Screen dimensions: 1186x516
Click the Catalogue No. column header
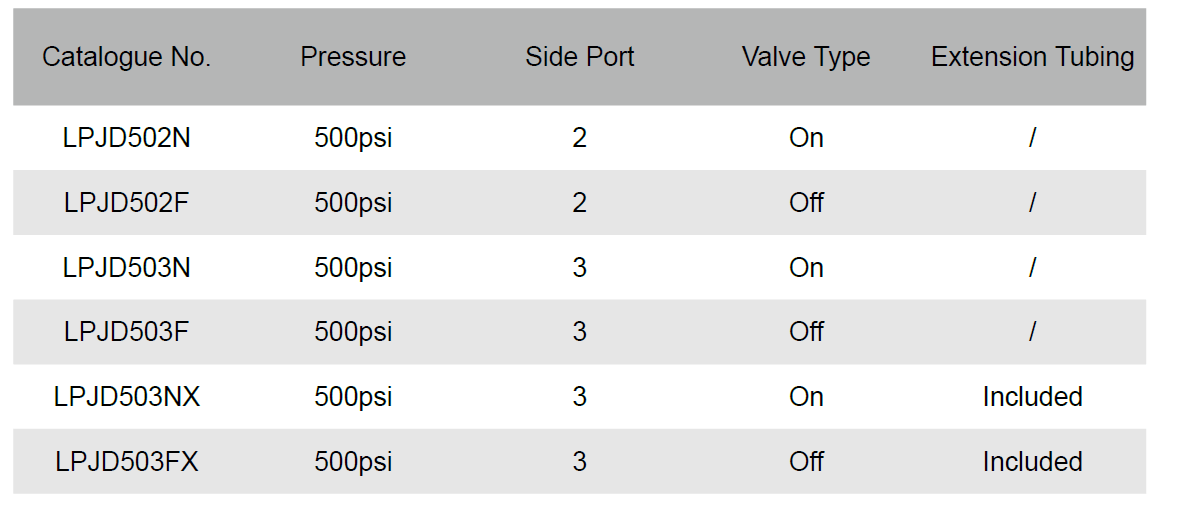127,57
